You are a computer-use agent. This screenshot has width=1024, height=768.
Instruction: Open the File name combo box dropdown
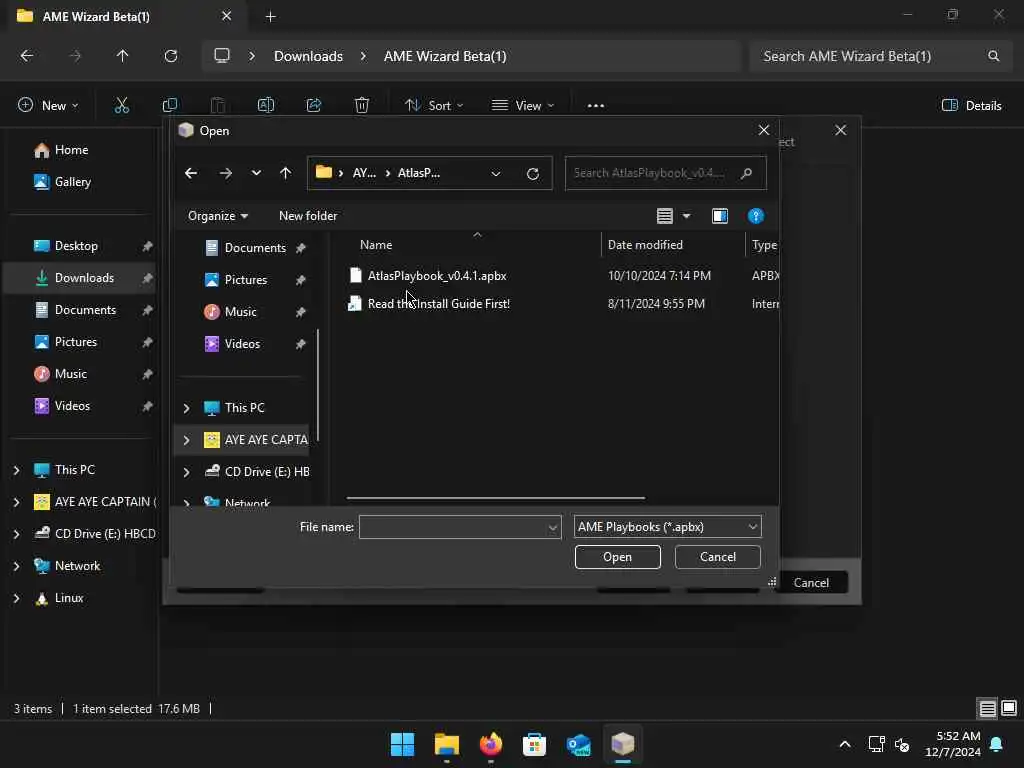552,527
